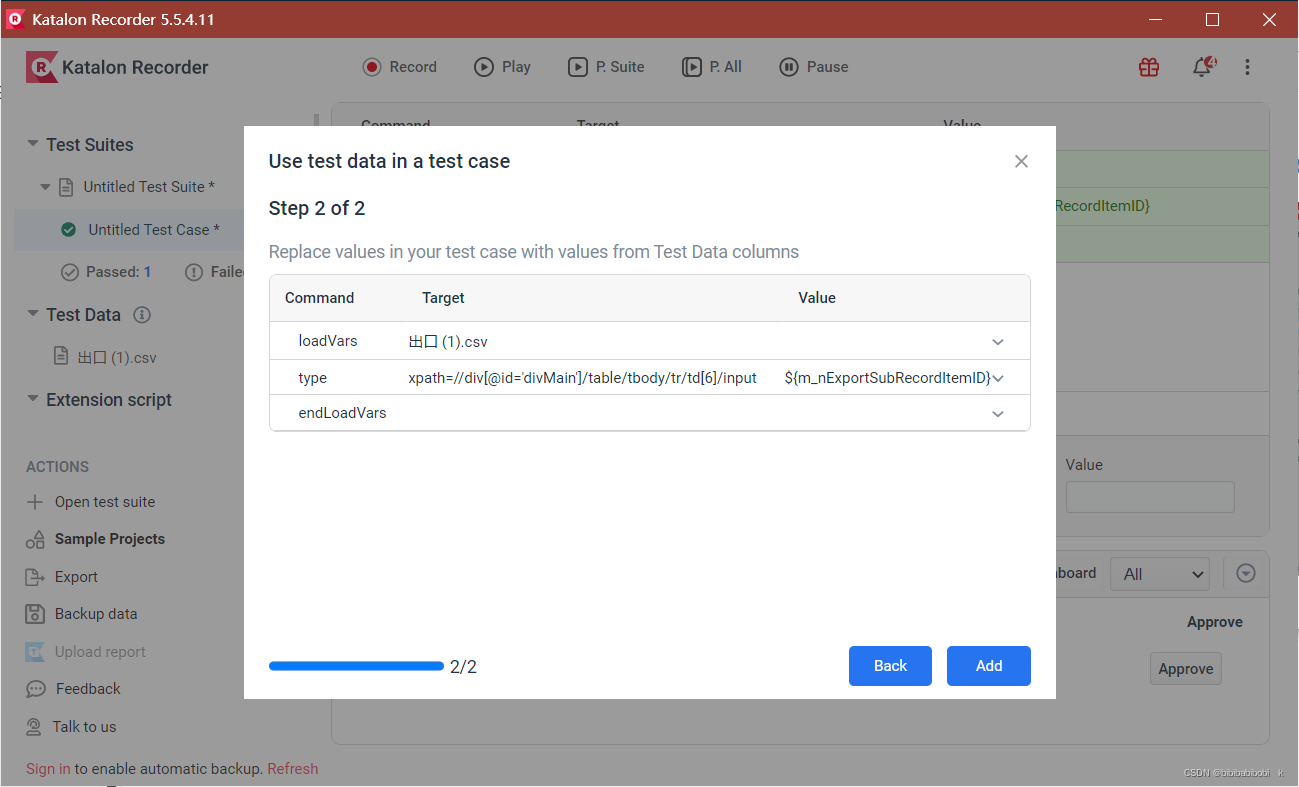Click Open test suite action

105,502
